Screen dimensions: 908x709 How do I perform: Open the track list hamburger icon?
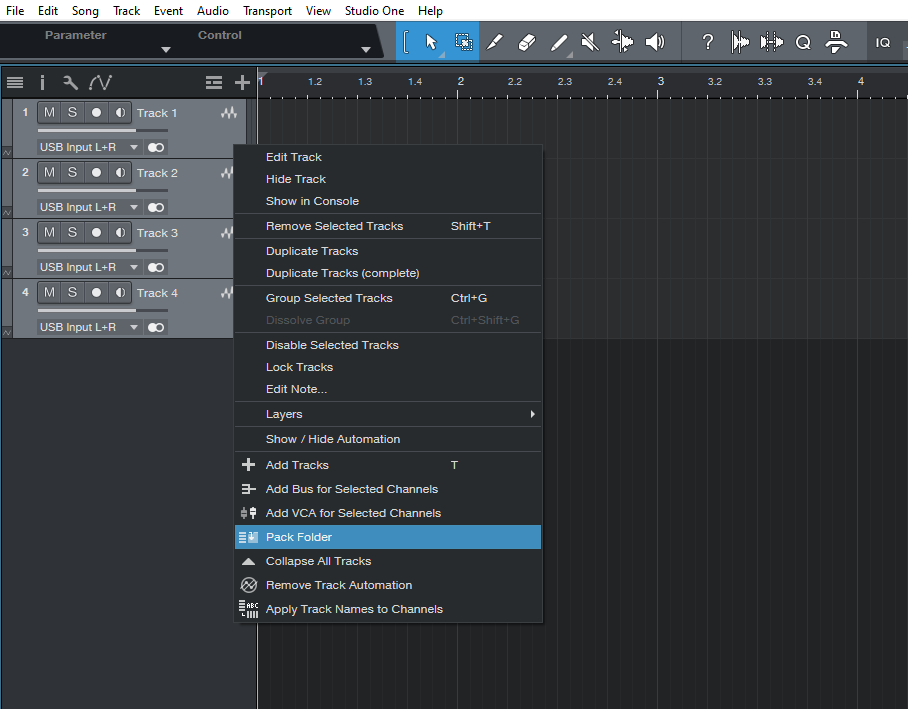coord(15,83)
